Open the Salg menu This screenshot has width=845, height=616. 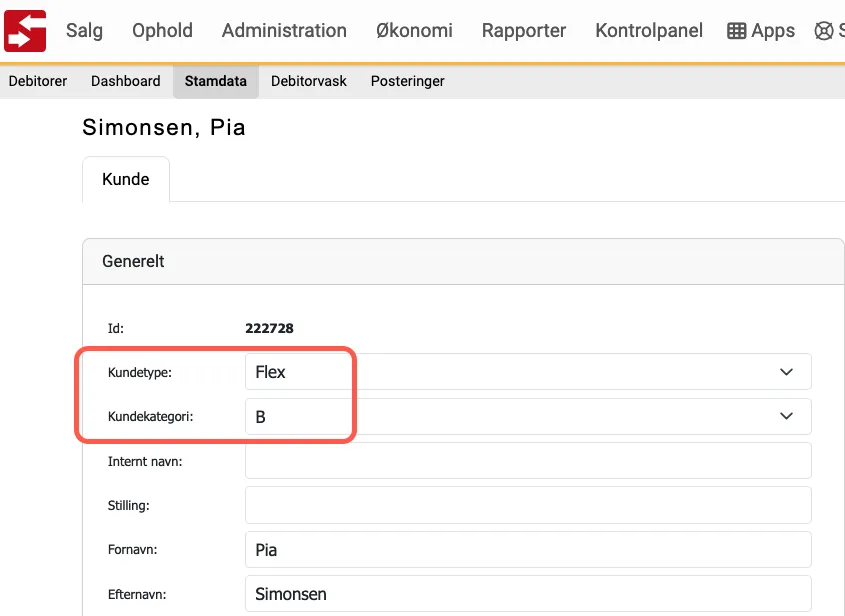[84, 31]
